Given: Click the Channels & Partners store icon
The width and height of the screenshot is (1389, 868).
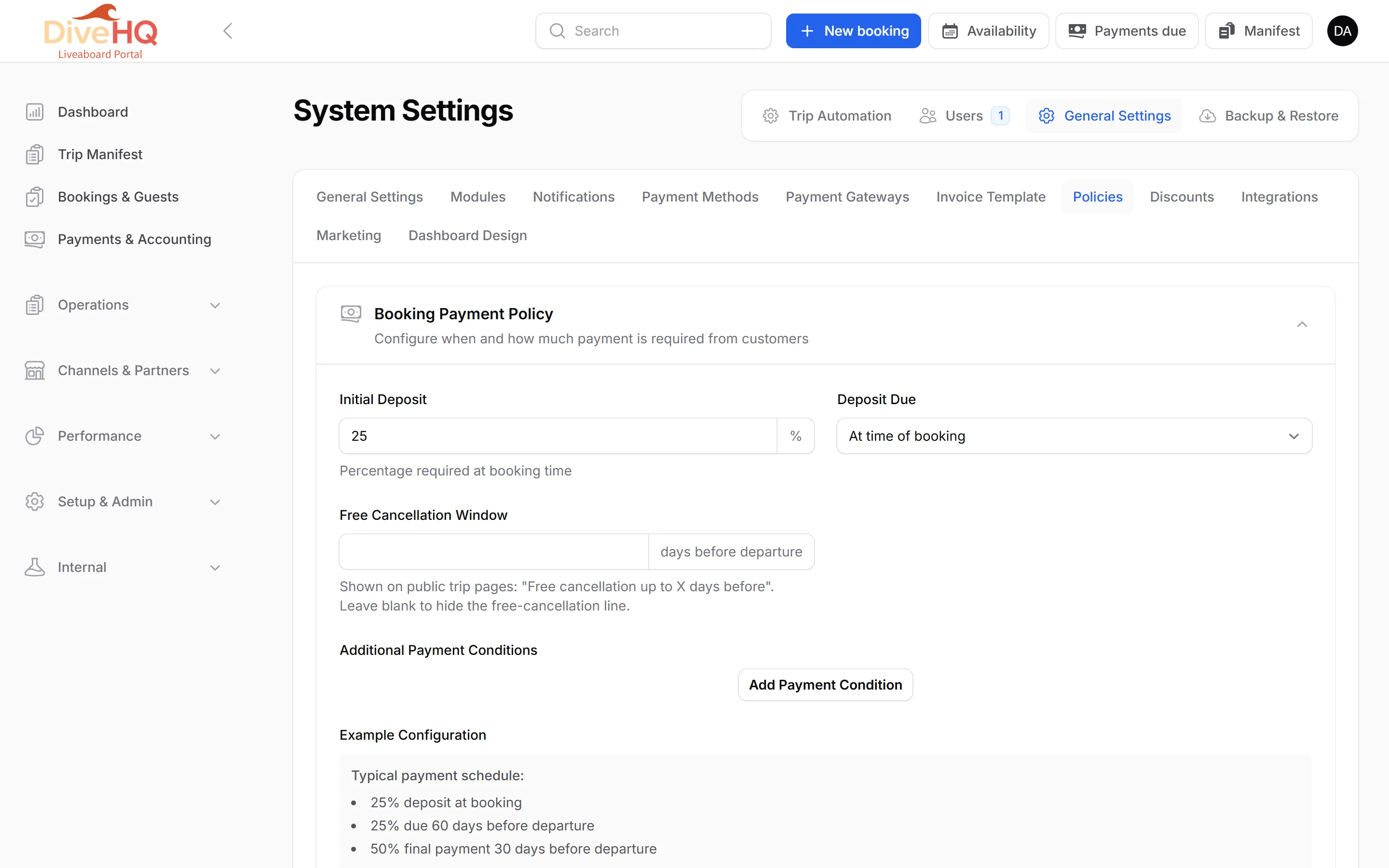Looking at the screenshot, I should point(34,370).
